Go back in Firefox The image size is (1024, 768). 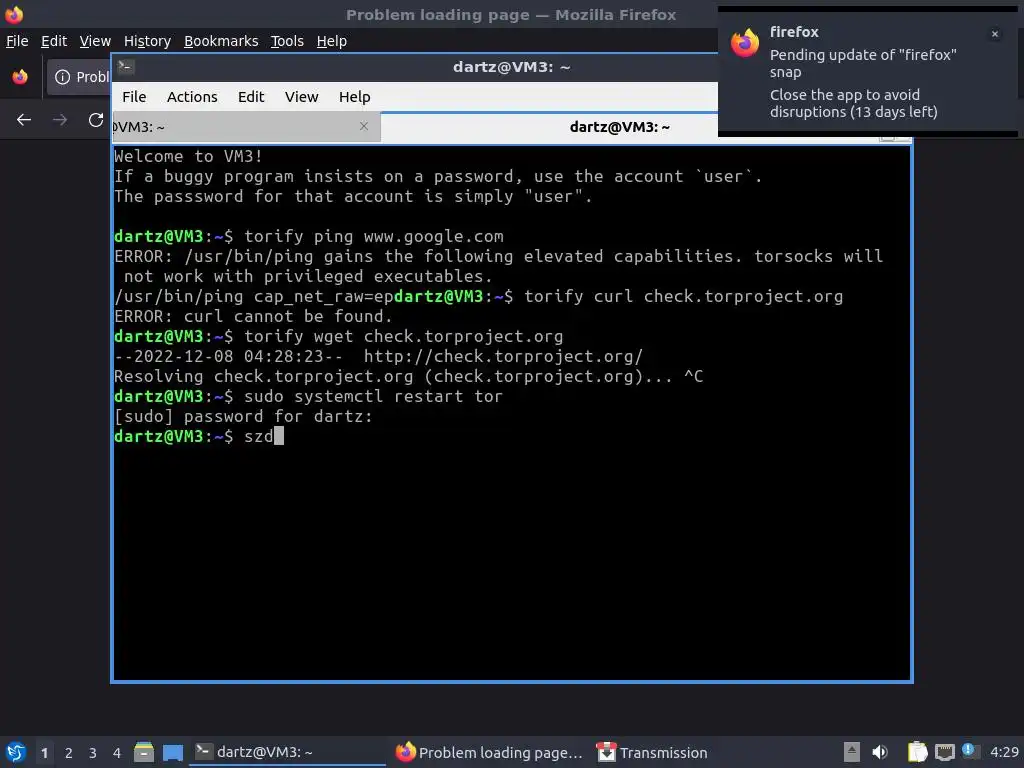pos(24,120)
